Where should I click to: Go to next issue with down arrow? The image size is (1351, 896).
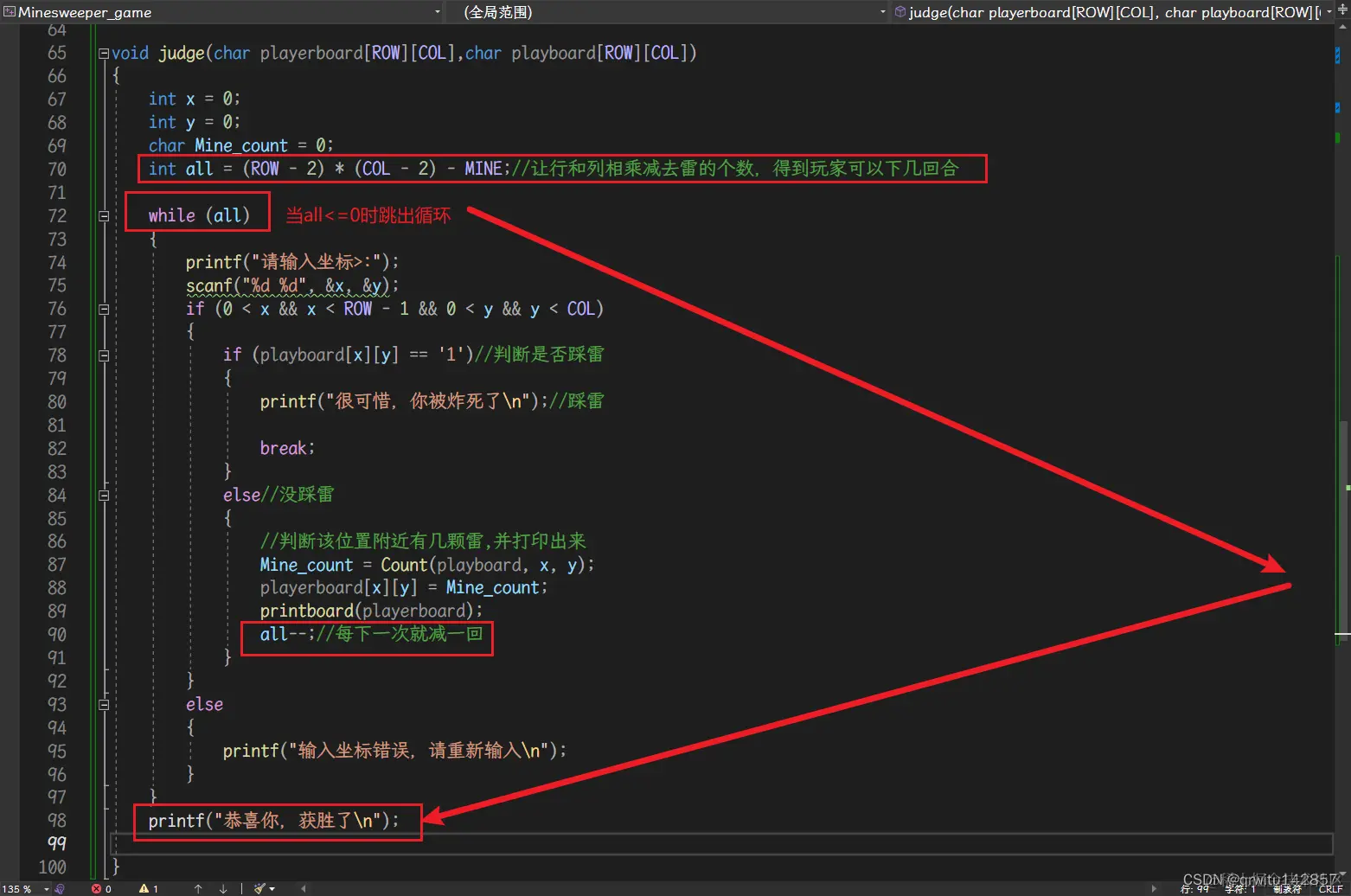click(x=223, y=889)
